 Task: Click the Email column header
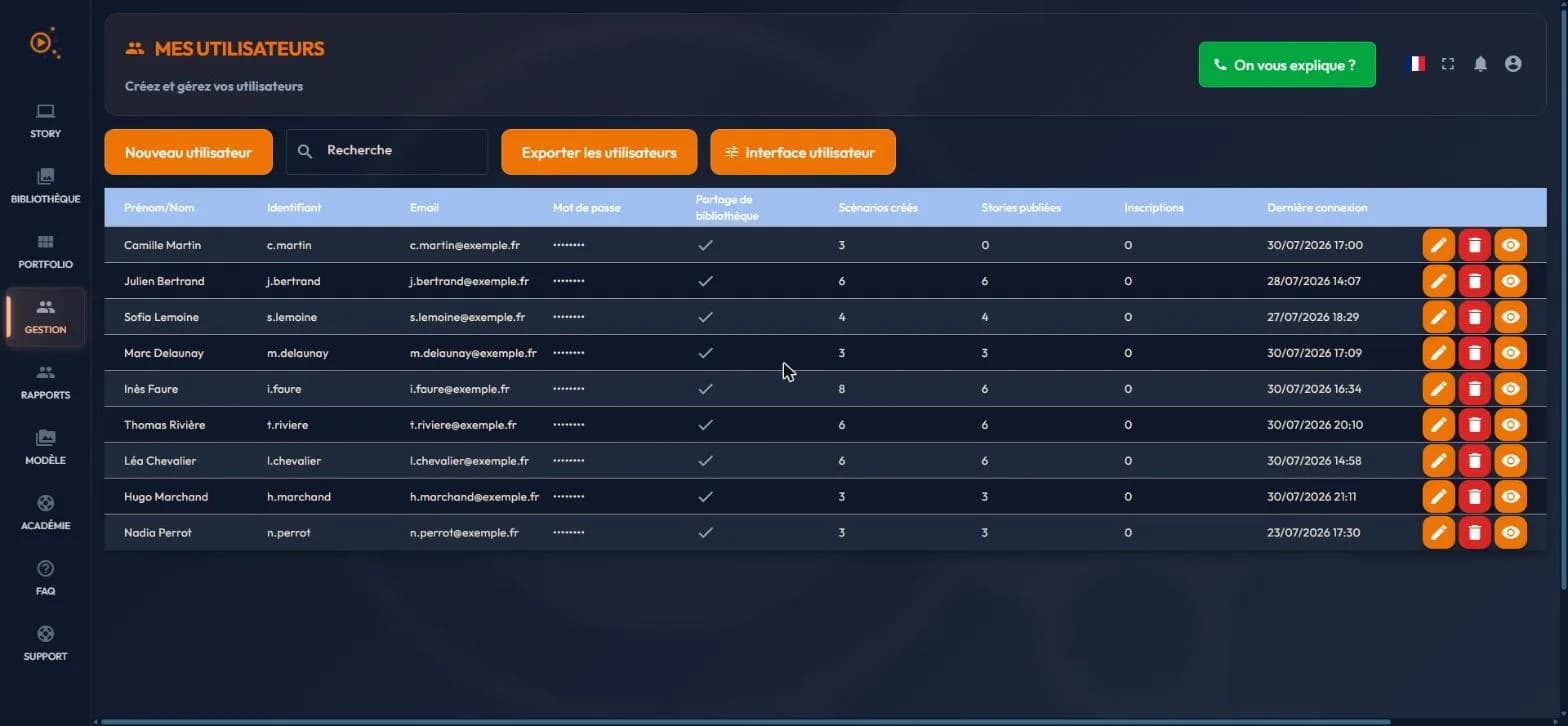[x=424, y=208]
